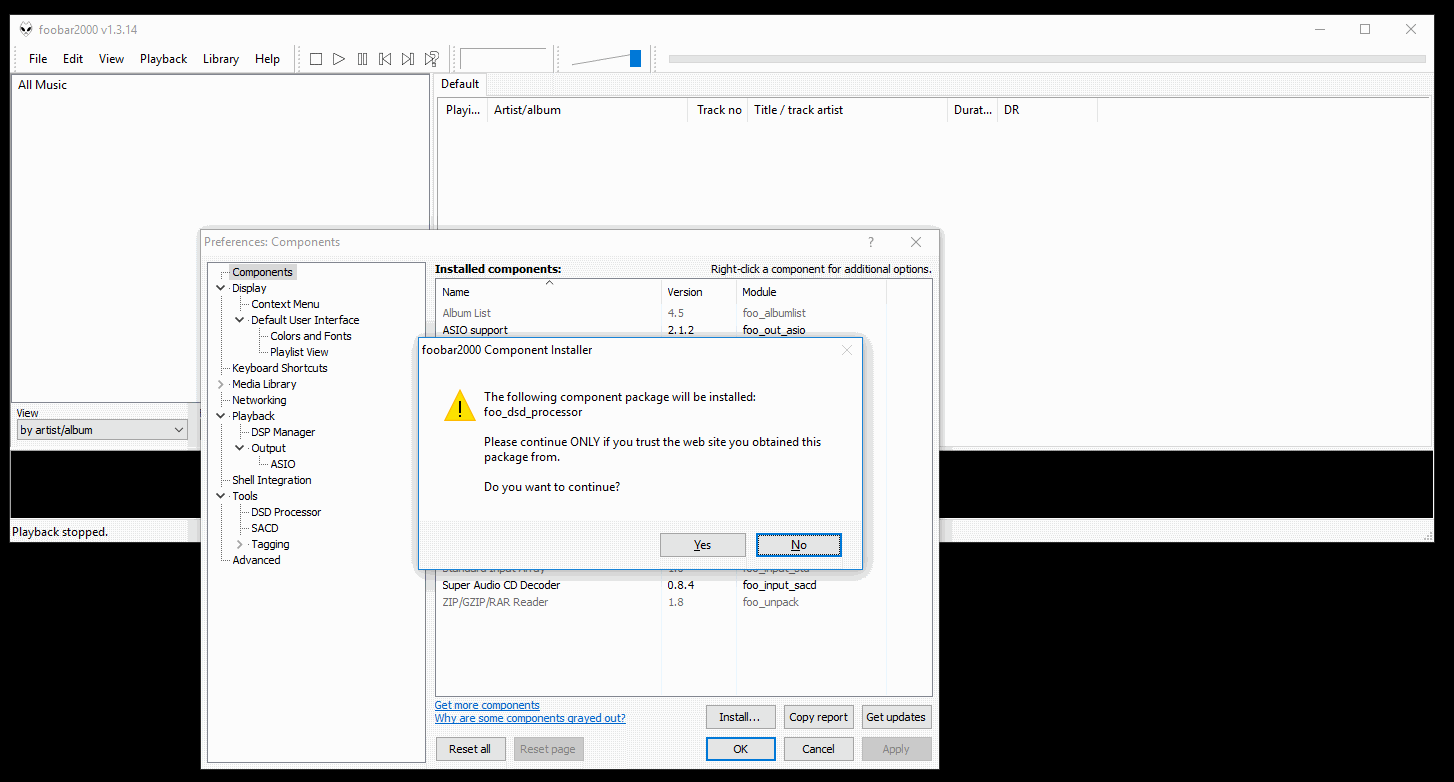Click the Random playback button
This screenshot has width=1454, height=782.
point(432,59)
